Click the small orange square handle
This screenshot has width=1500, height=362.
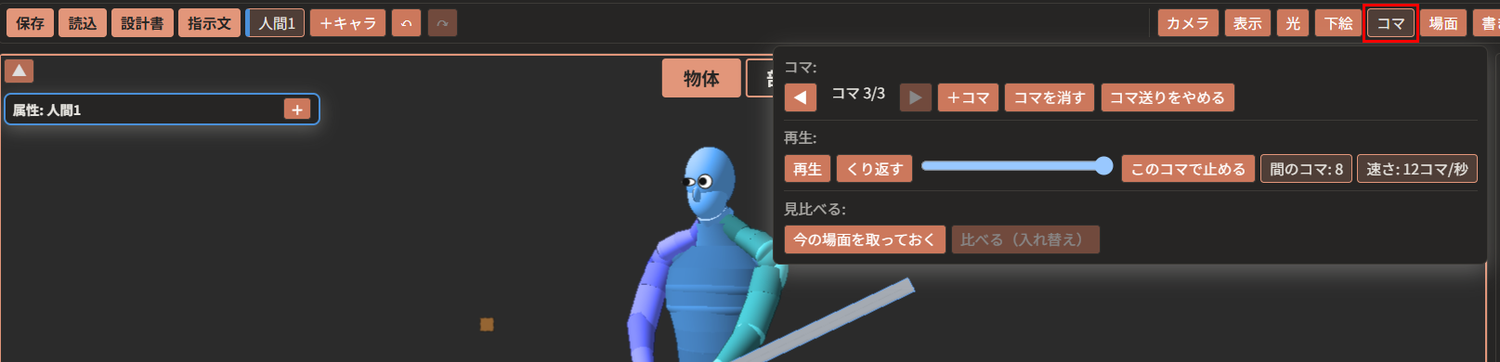487,324
